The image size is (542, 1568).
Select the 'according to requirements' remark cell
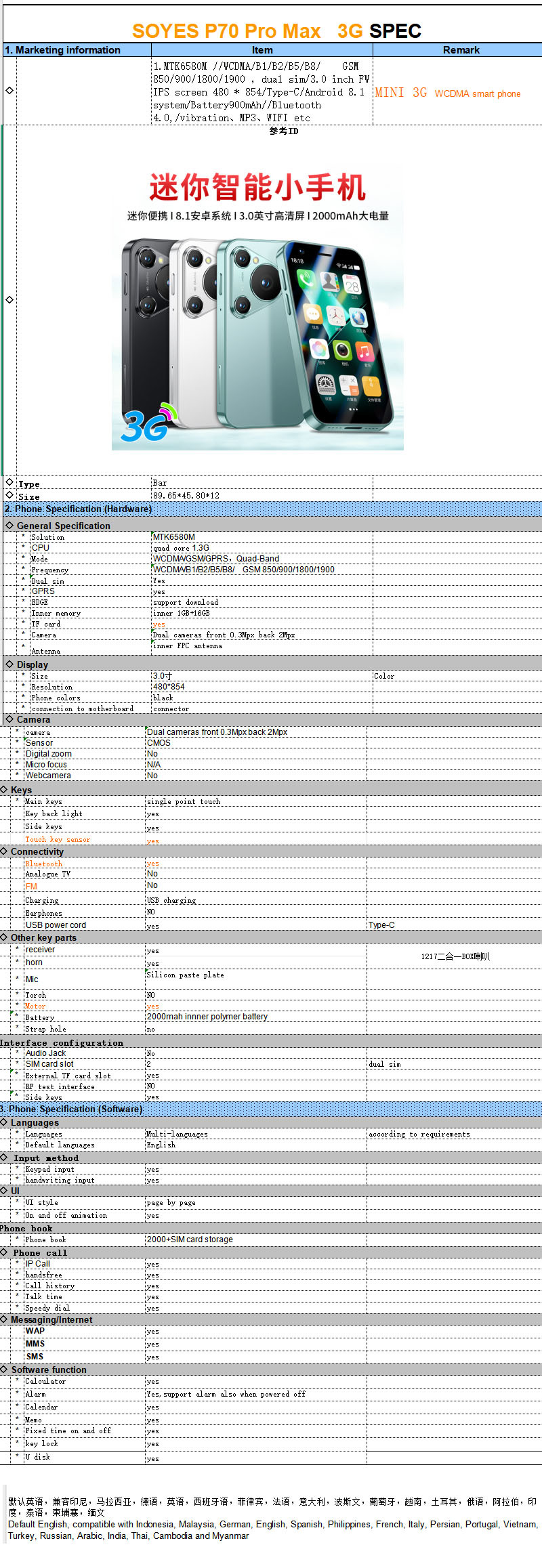coord(454,1134)
